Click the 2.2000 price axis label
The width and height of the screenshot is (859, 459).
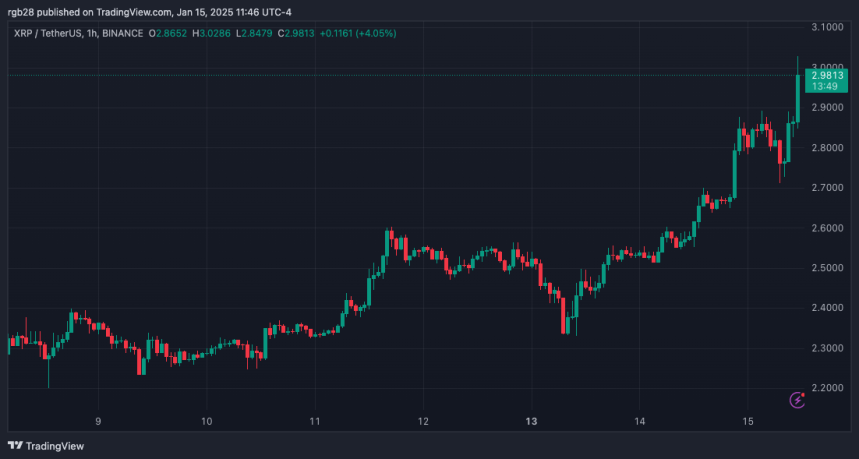827,388
